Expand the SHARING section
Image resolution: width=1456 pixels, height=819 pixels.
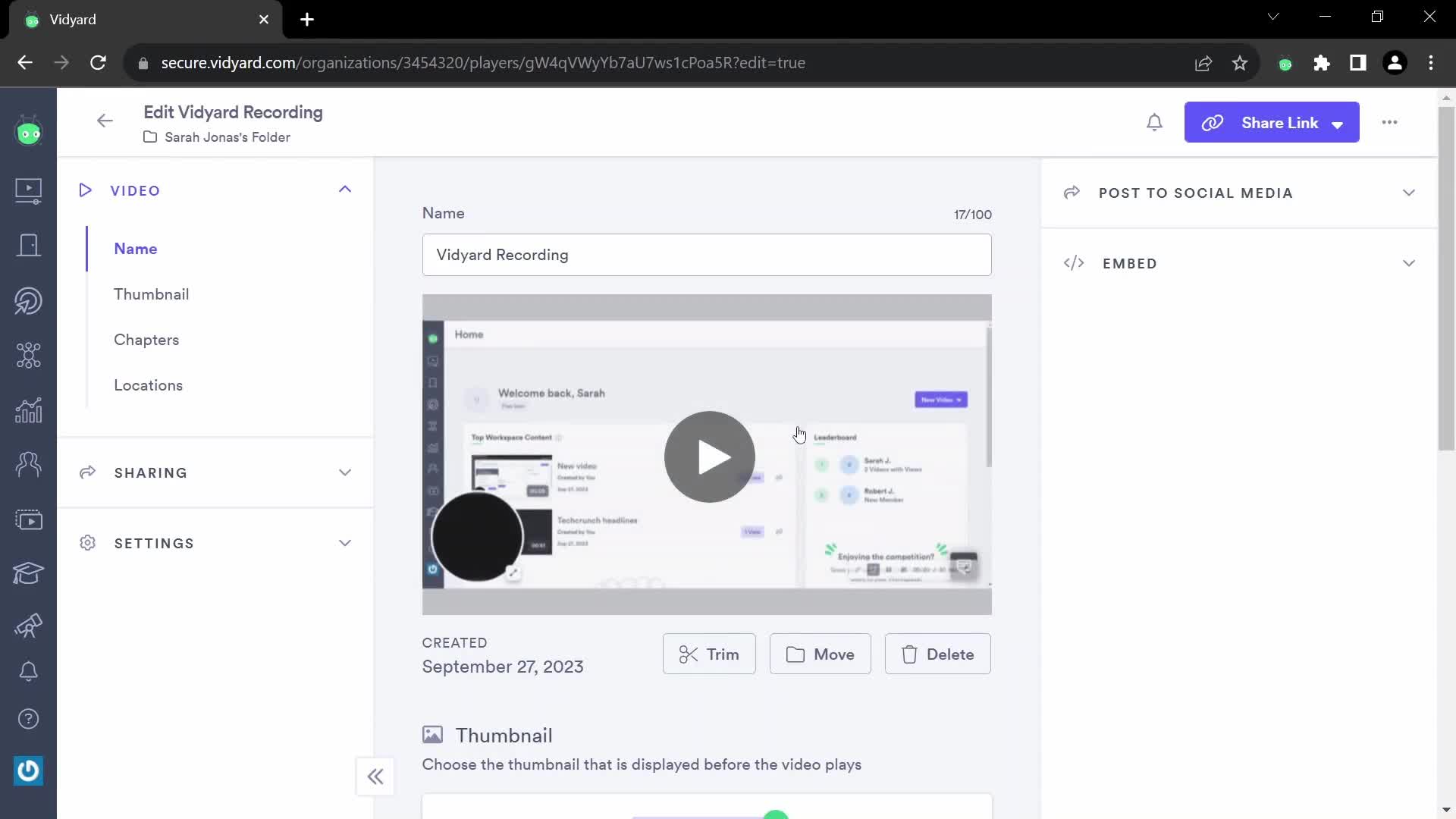345,472
